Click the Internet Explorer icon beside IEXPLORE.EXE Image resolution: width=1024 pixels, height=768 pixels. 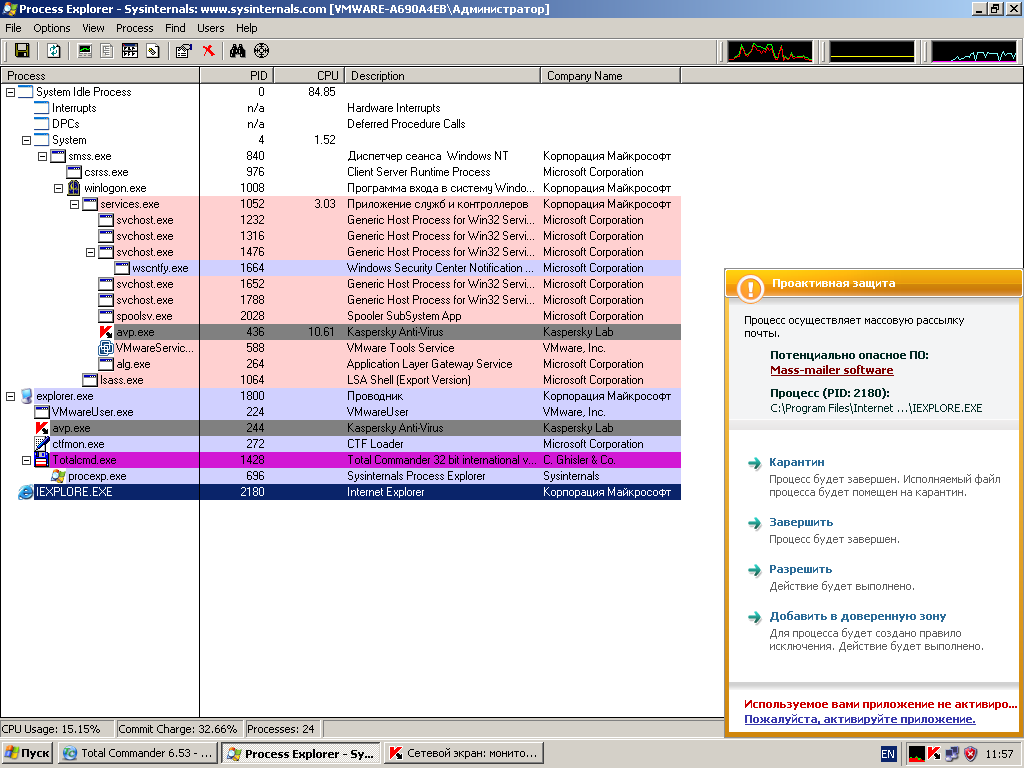(x=25, y=492)
